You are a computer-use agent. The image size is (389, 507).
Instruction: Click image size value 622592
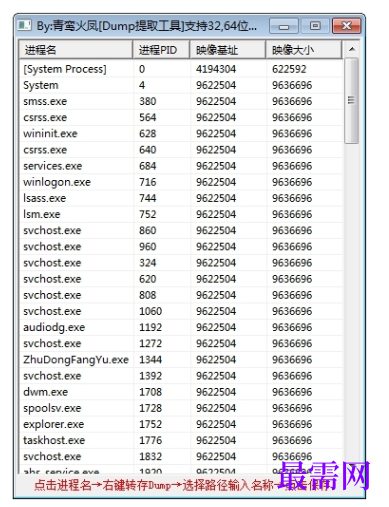tap(289, 69)
